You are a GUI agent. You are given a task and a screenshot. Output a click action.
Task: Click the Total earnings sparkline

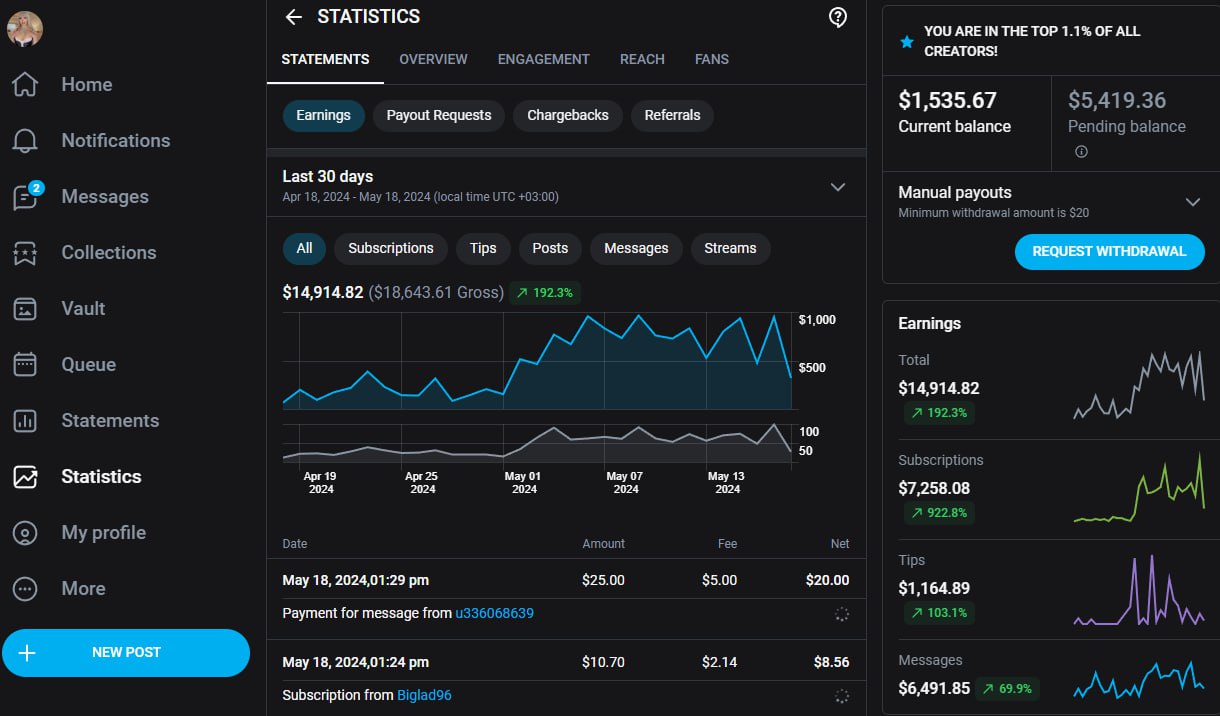tap(1139, 385)
